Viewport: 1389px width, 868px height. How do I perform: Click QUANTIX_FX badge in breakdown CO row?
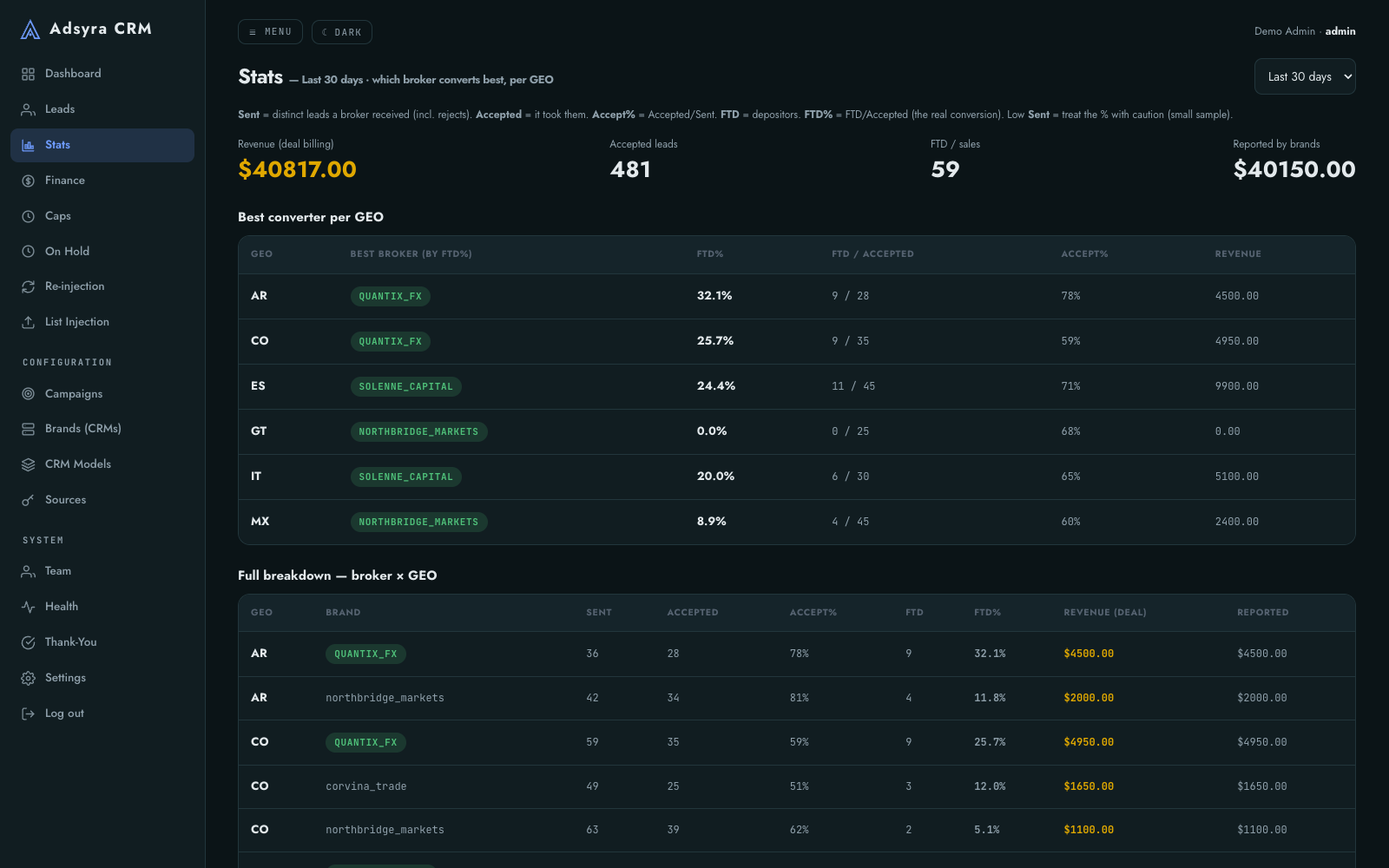[365, 742]
